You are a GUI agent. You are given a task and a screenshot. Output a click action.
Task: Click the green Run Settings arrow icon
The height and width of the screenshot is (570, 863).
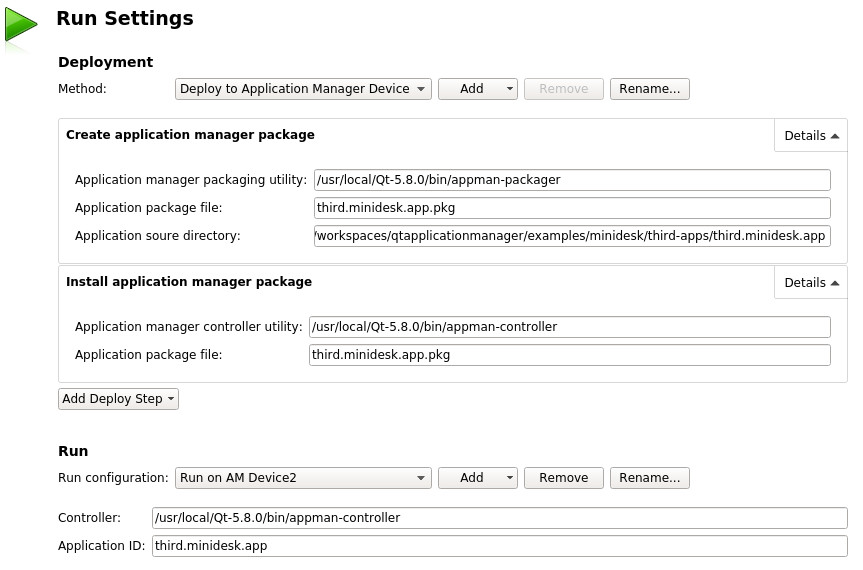(21, 25)
